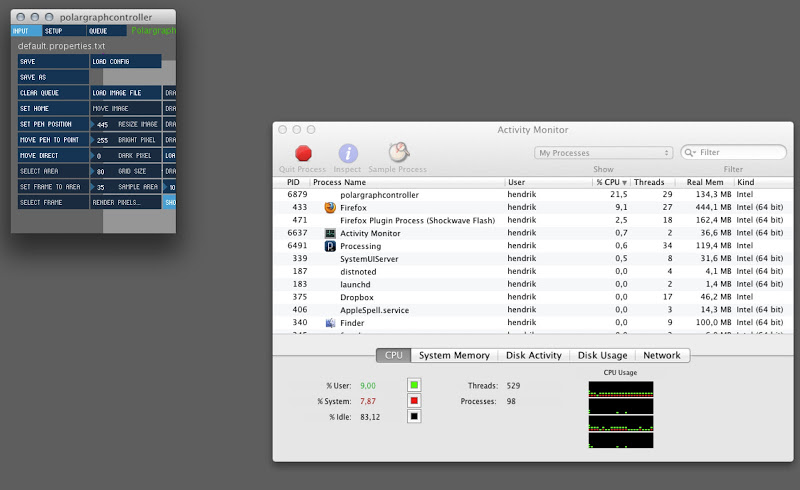Select the Dropbox process row
This screenshot has width=800, height=490.
pos(533,297)
